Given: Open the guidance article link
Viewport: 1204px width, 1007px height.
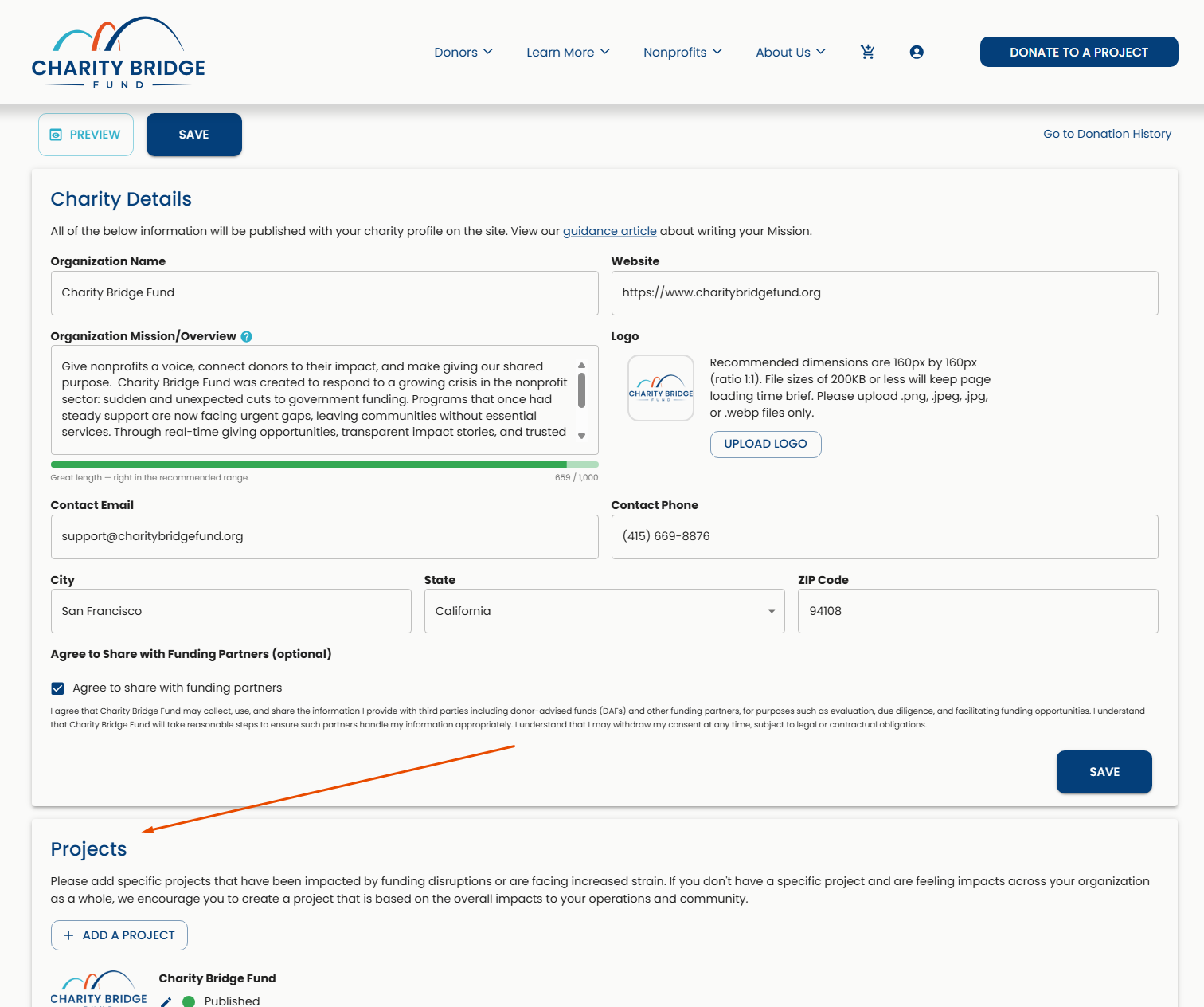Looking at the screenshot, I should (x=610, y=231).
